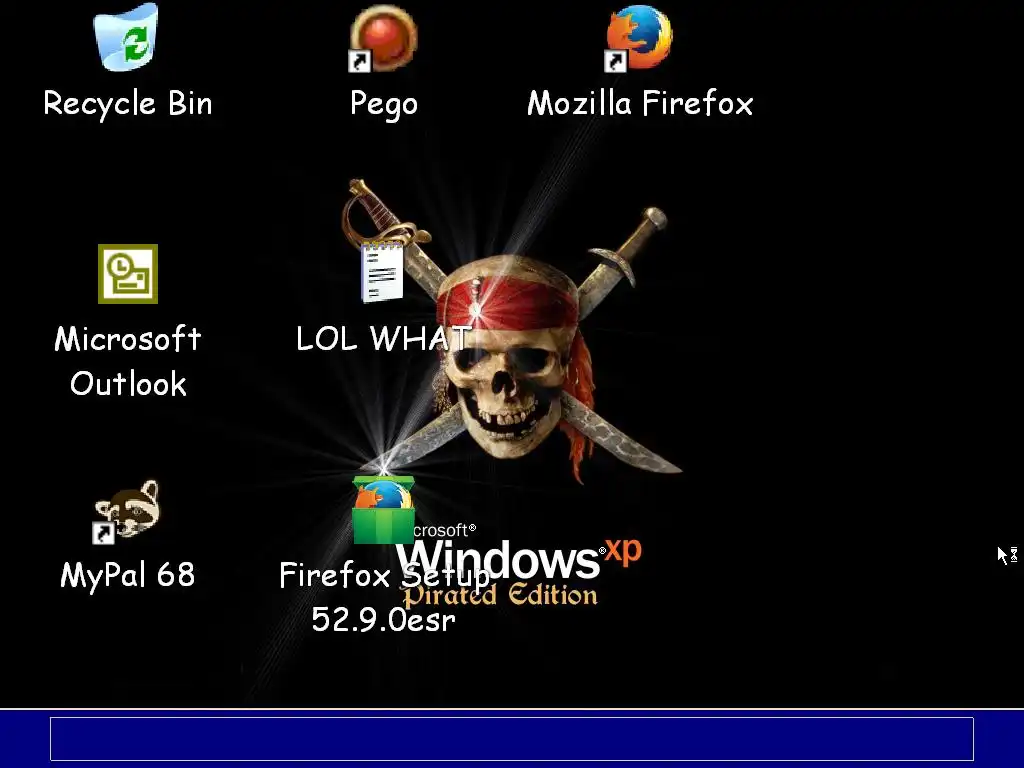Click the "Mozilla Firefox" label text
The width and height of the screenshot is (1024, 768).
point(640,103)
